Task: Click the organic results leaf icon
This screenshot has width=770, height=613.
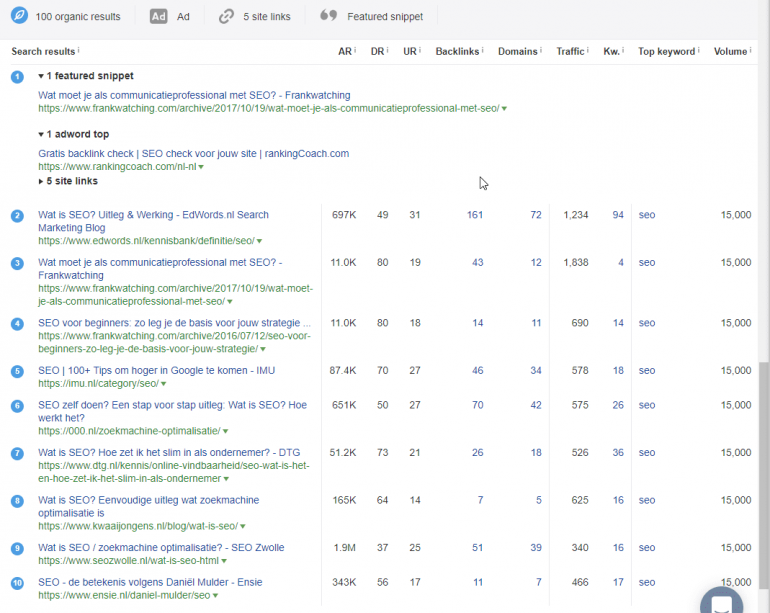Action: [x=20, y=16]
